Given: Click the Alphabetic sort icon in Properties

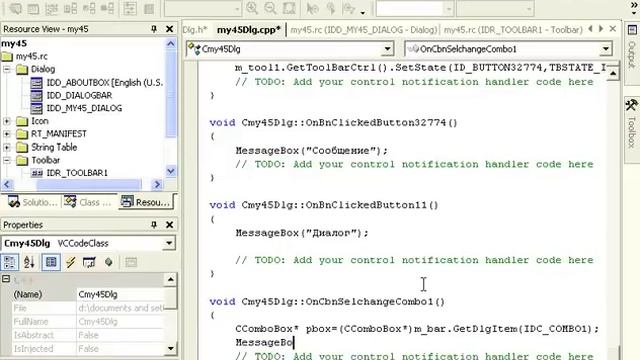Looking at the screenshot, I should point(29,262).
